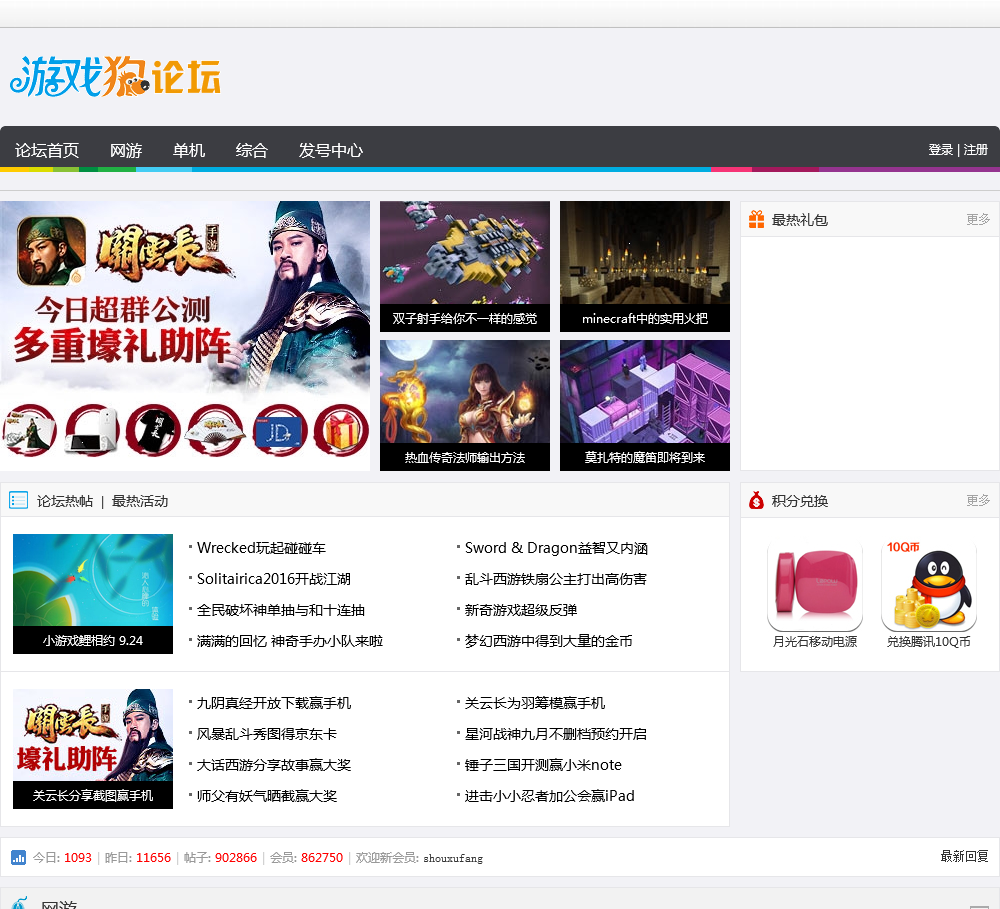This screenshot has width=1000, height=909.
Task: Open the 综合 navigation item
Action: (251, 151)
